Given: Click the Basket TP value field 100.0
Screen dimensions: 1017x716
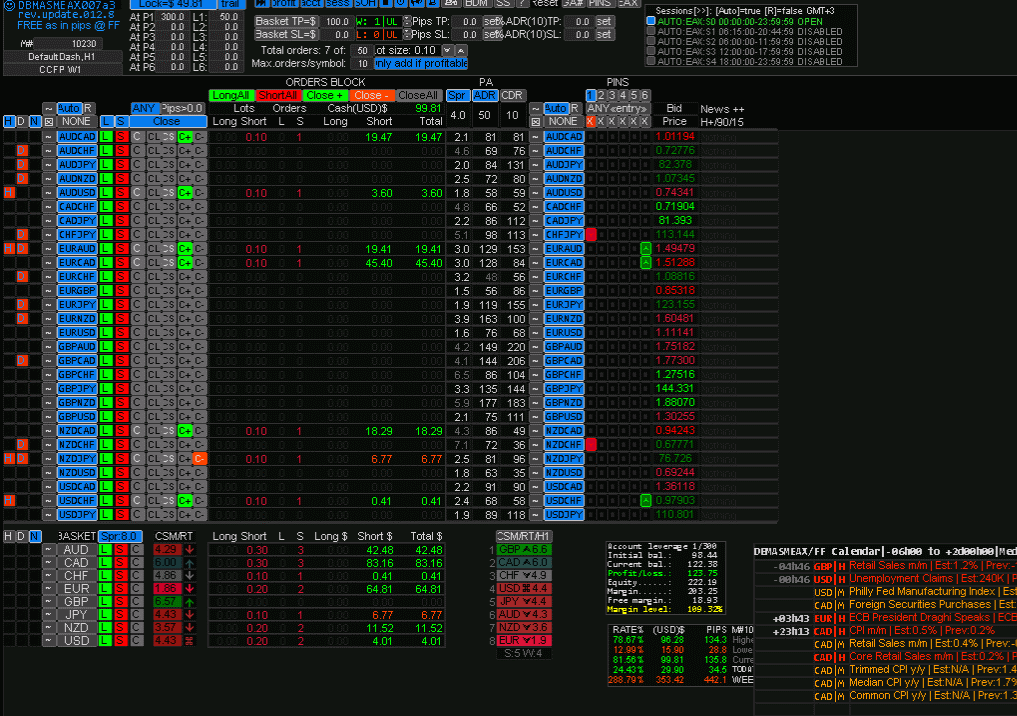Looking at the screenshot, I should pyautogui.click(x=337, y=21).
